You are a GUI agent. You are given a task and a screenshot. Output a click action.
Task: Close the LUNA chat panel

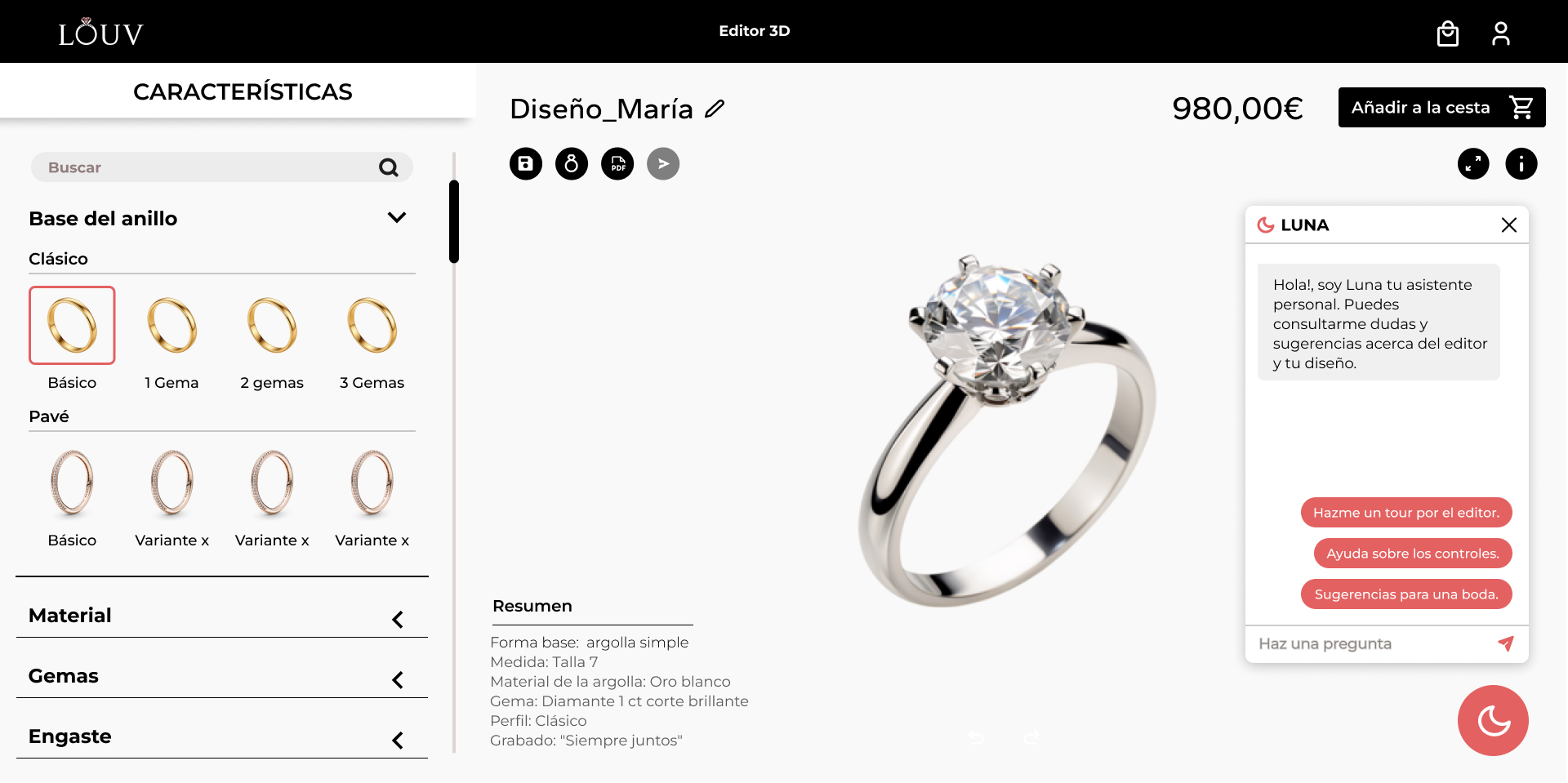1509,225
